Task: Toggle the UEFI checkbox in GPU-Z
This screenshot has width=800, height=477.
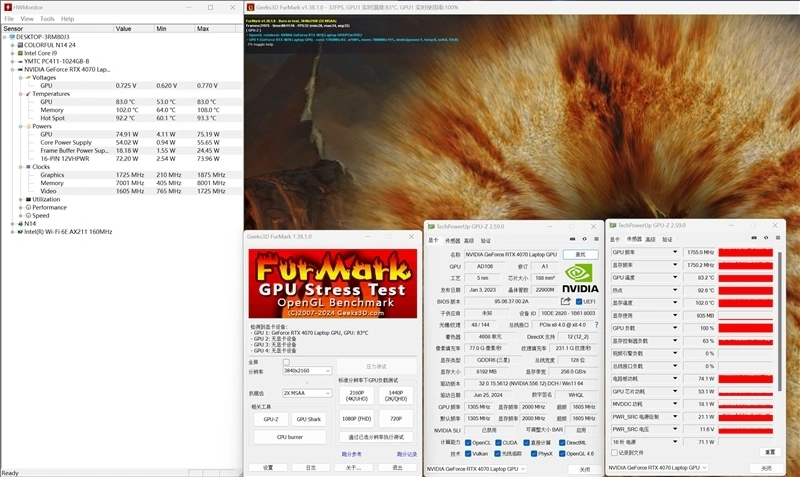Action: point(579,302)
